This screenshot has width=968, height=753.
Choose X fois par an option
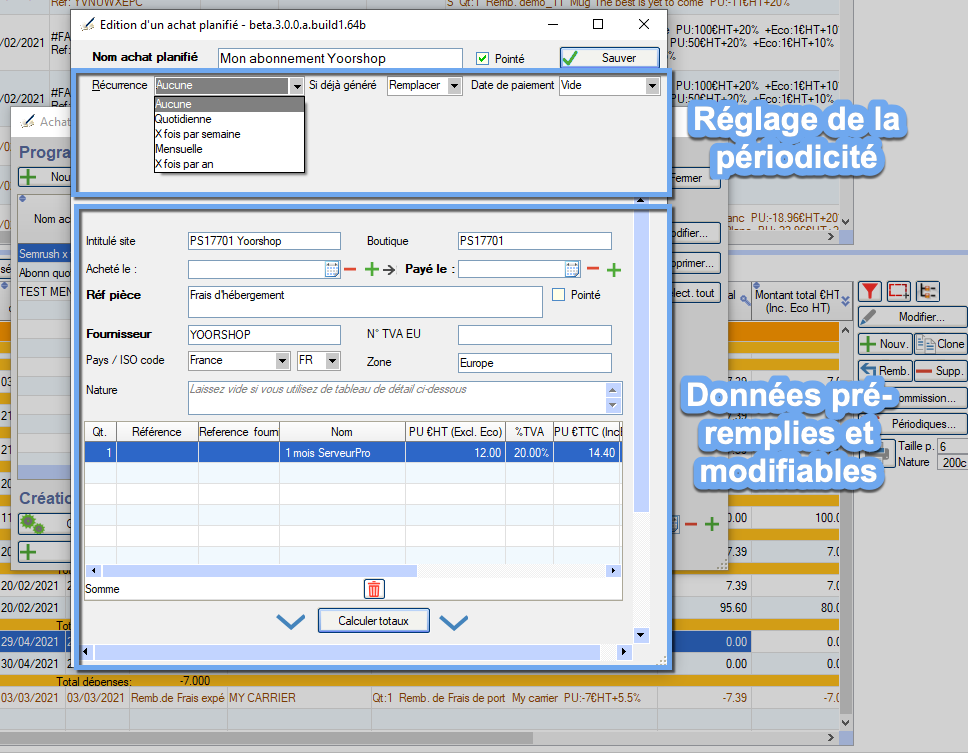coord(229,164)
